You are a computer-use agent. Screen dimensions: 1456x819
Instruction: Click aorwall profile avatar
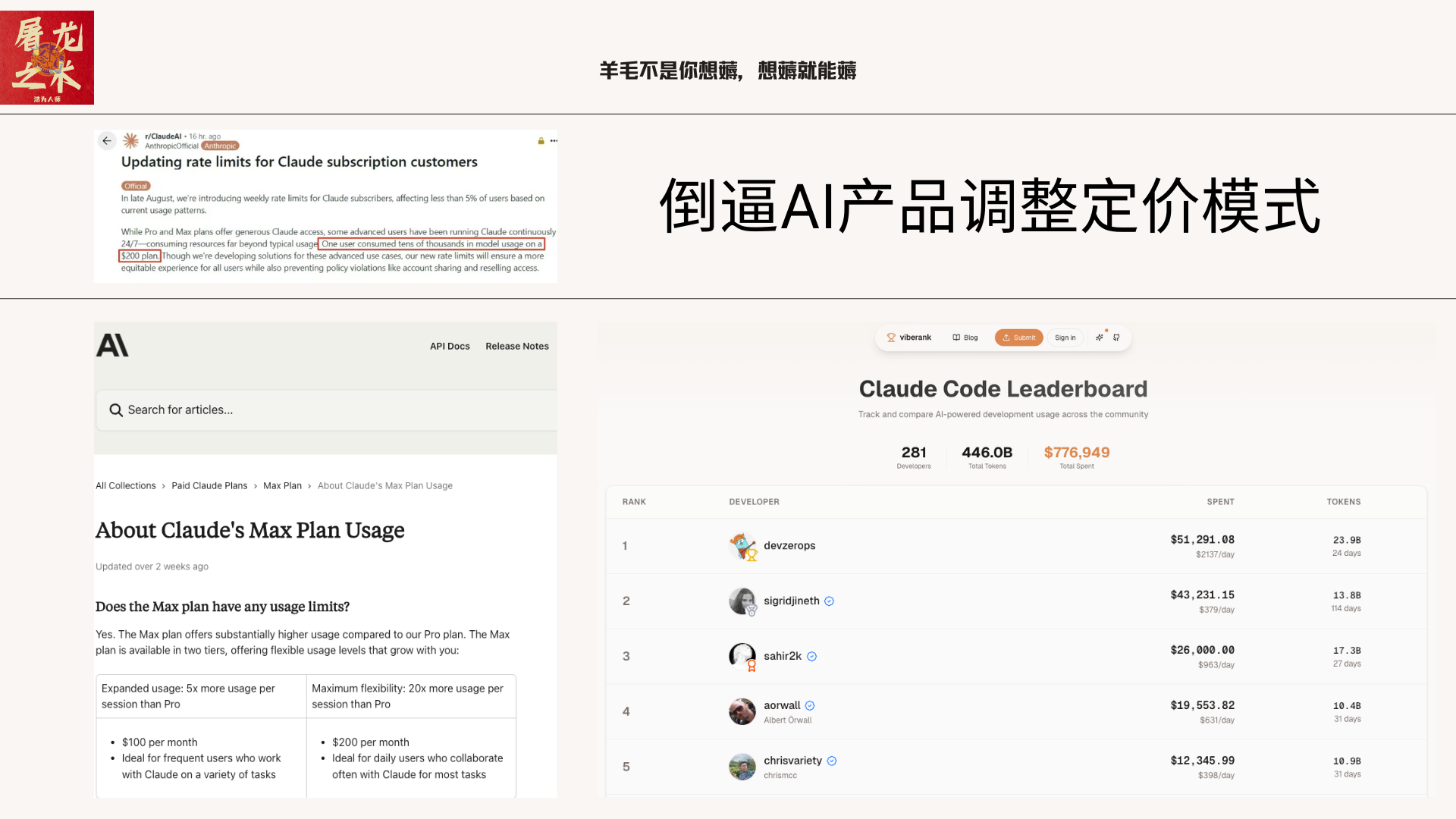point(742,711)
